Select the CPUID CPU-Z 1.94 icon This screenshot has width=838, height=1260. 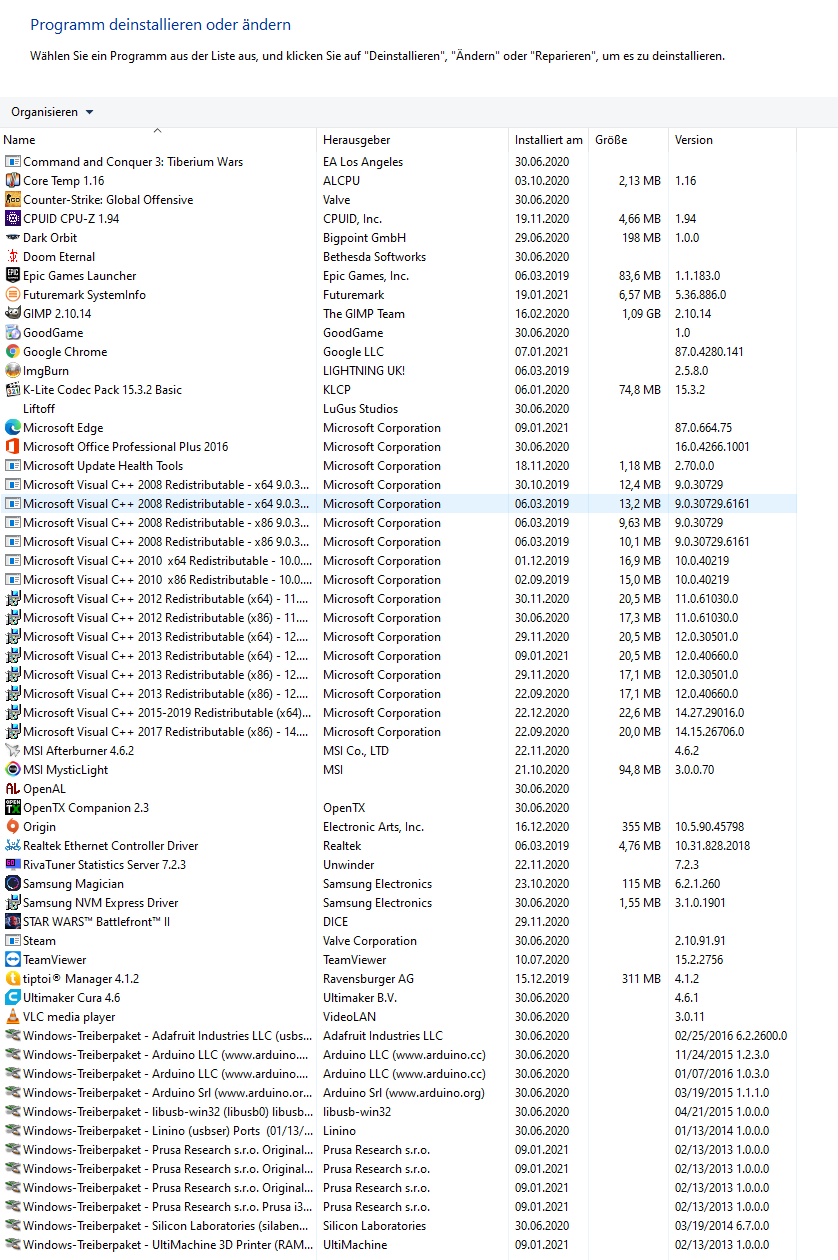(13, 219)
